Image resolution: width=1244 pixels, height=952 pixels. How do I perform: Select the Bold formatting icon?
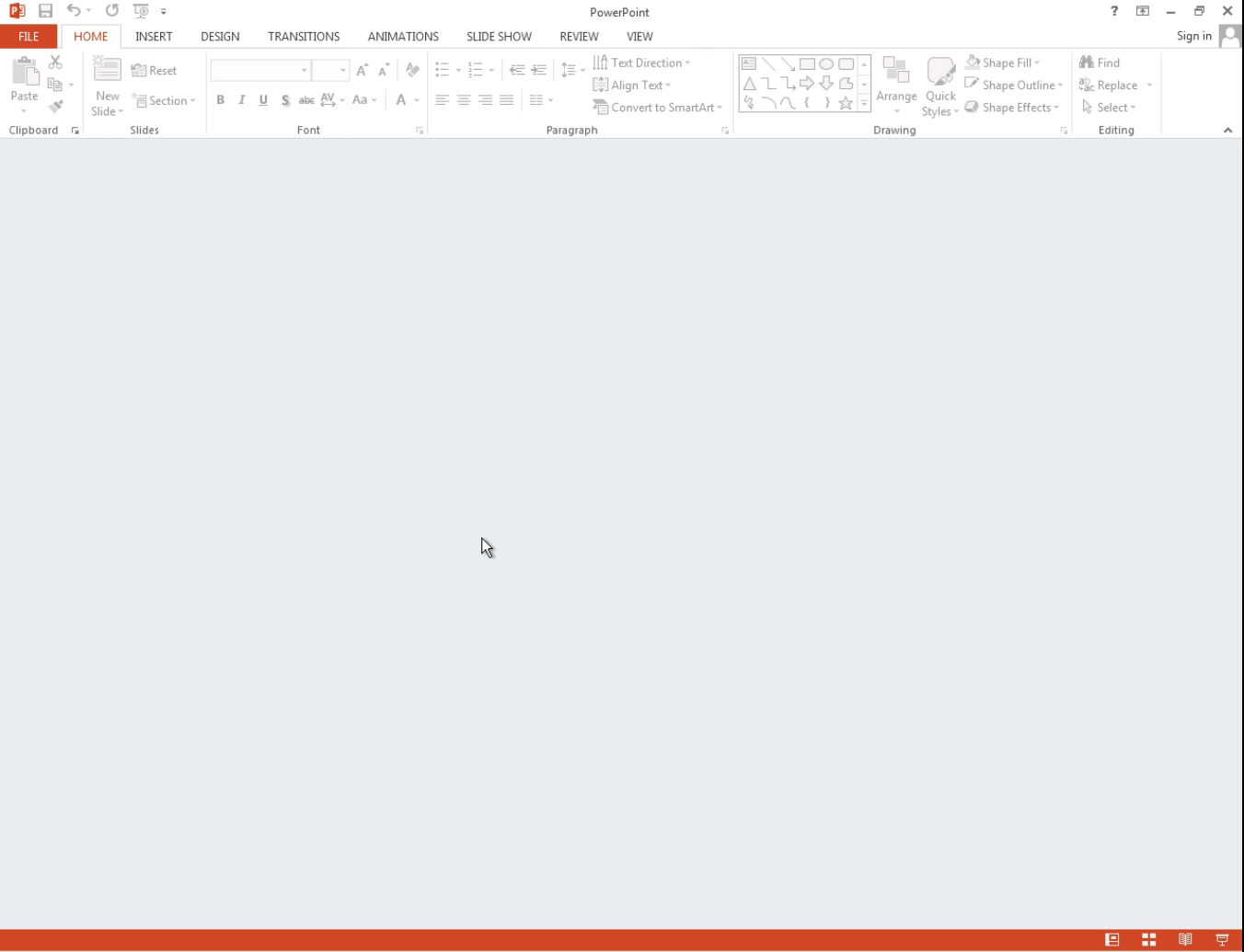[x=220, y=100]
